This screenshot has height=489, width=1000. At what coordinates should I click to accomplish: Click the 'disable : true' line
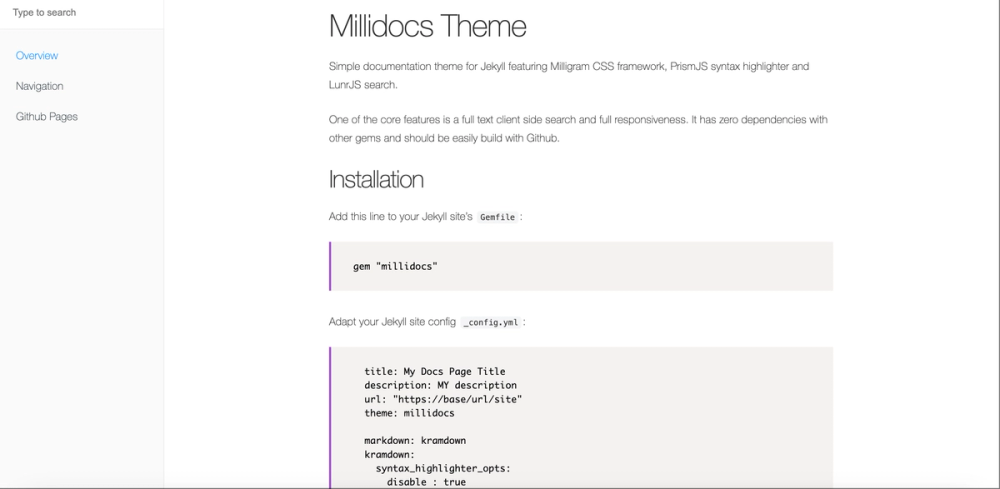[426, 482]
